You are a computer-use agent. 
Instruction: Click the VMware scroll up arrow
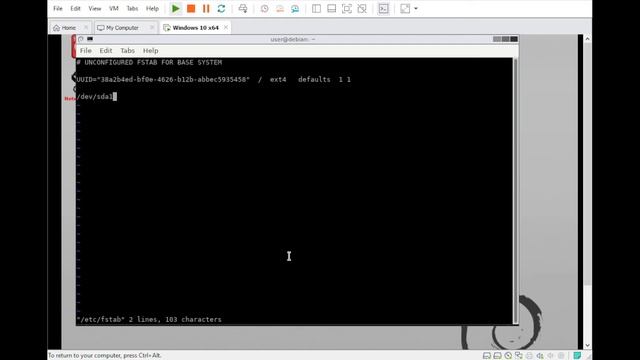coord(587,39)
